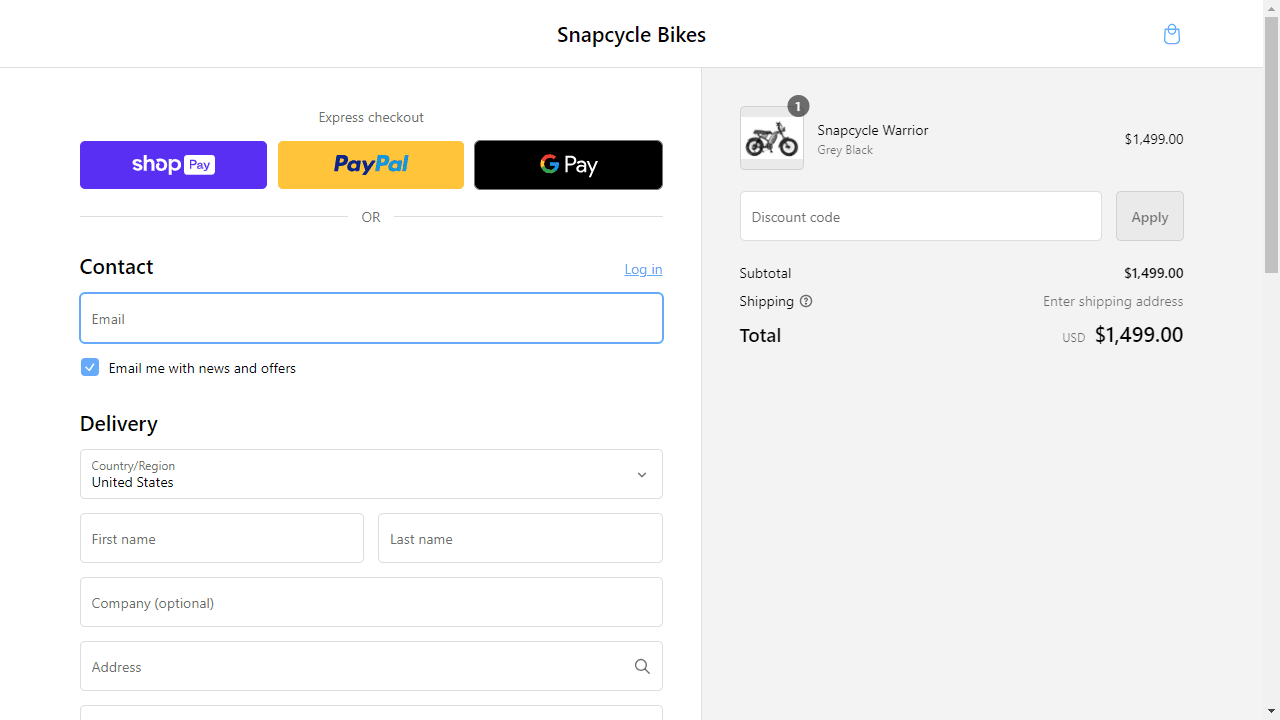Click the Express checkout heading text
Viewport: 1280px width, 720px height.
point(371,117)
